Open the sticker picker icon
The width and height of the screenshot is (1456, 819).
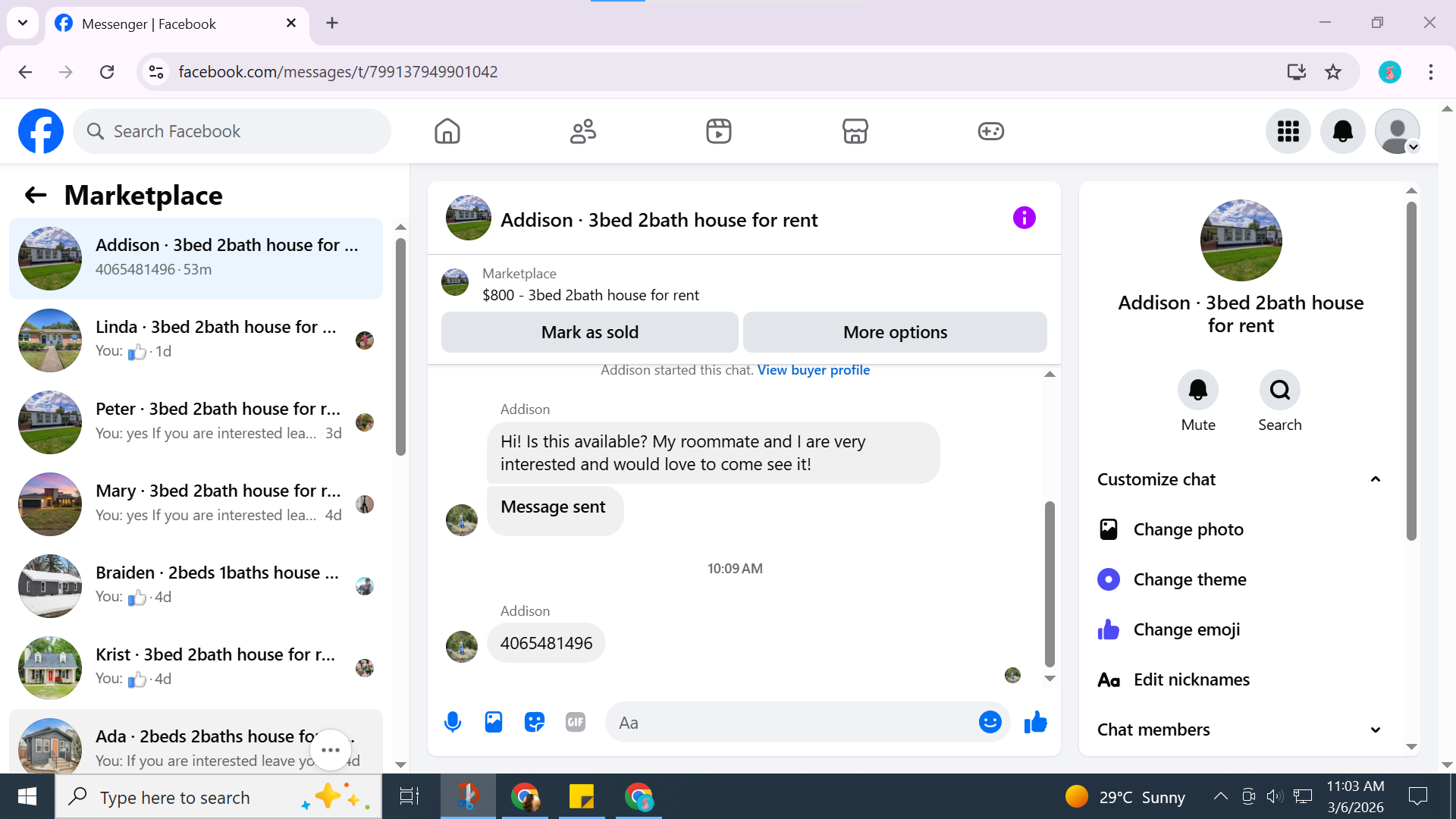pyautogui.click(x=535, y=722)
